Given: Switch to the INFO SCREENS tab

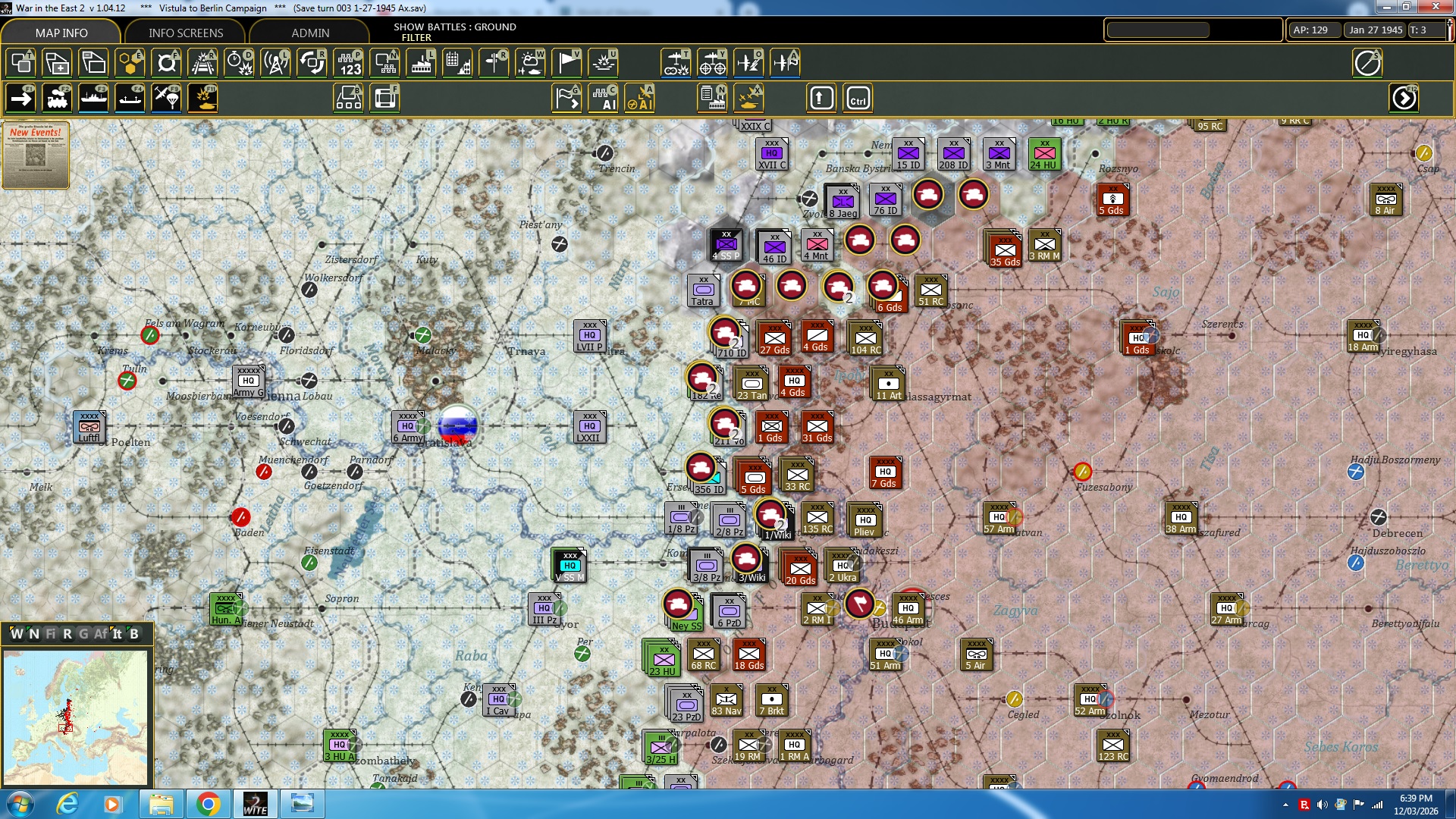Looking at the screenshot, I should pos(186,33).
